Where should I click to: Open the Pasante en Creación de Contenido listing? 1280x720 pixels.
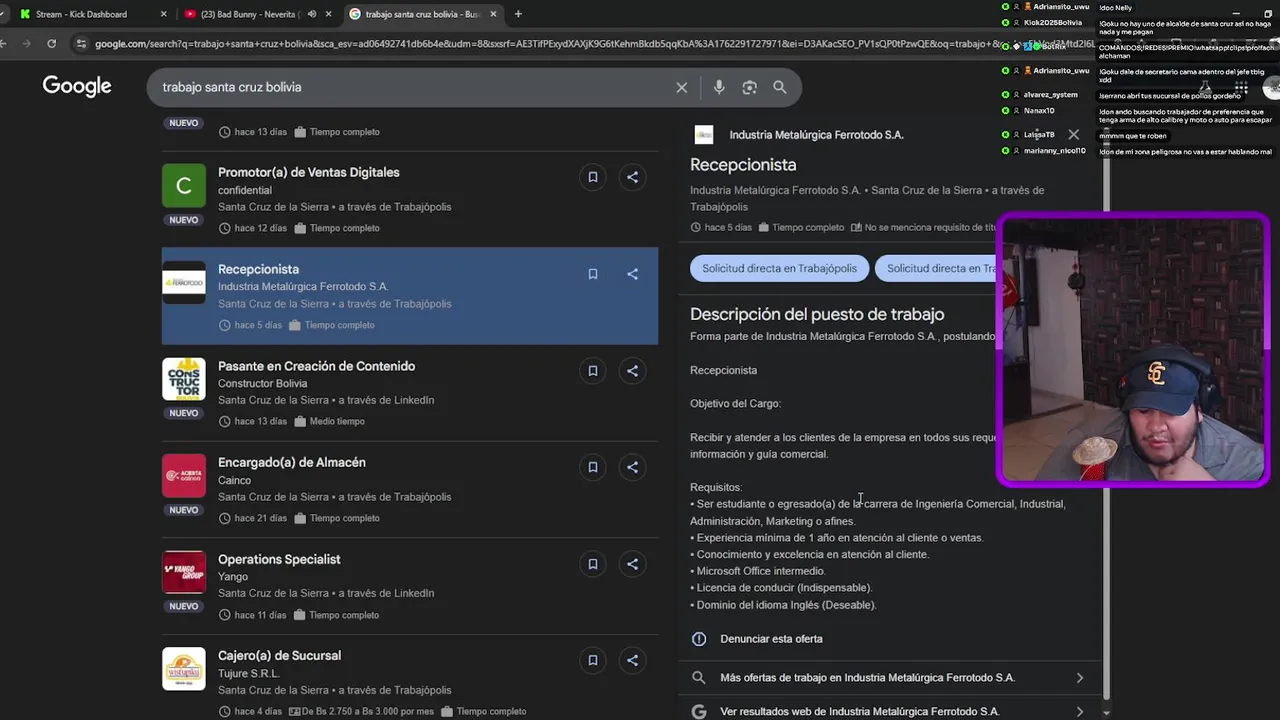pos(316,366)
